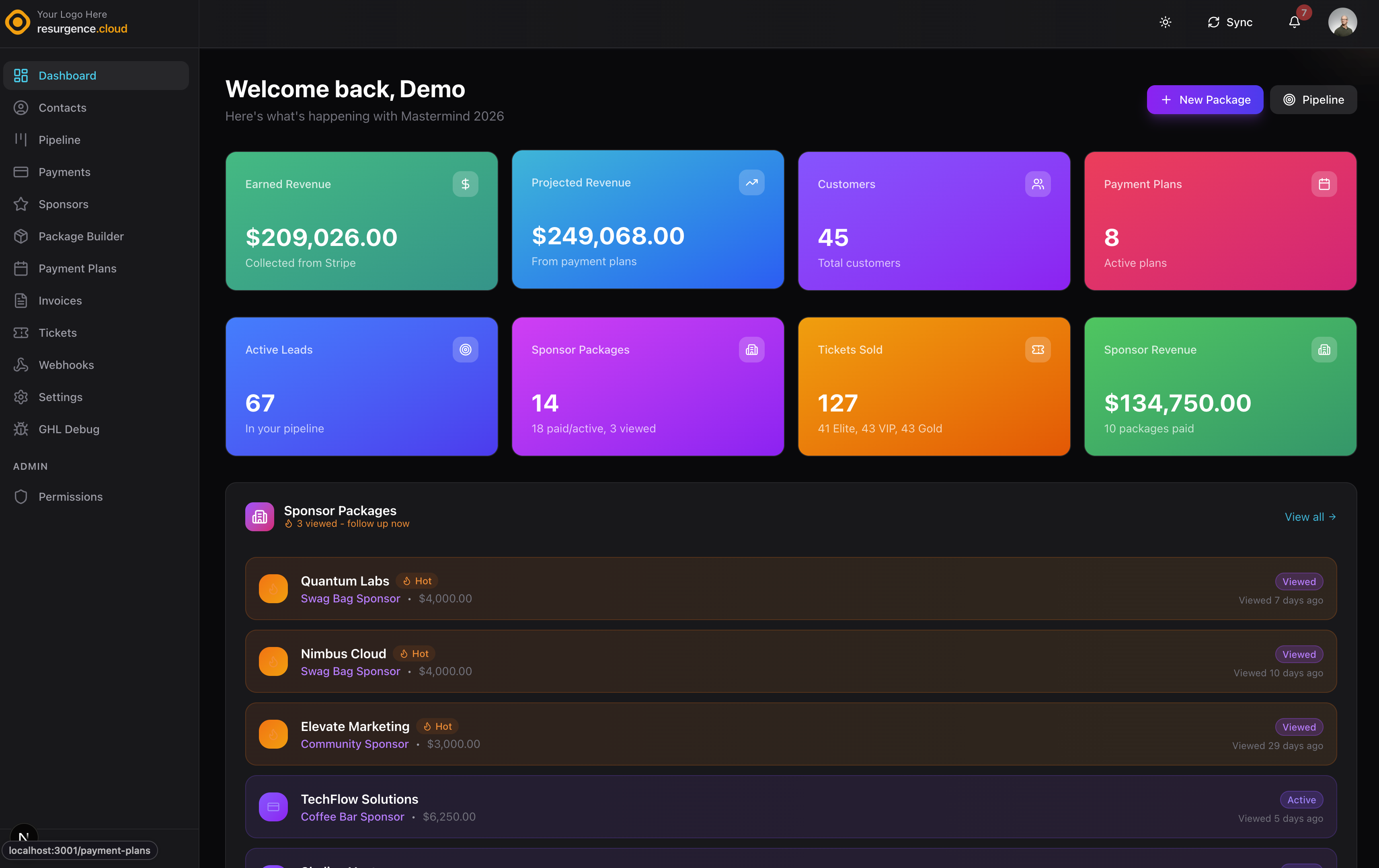1379x868 pixels.
Task: Follow the View all sponsor packages link
Action: click(1310, 516)
